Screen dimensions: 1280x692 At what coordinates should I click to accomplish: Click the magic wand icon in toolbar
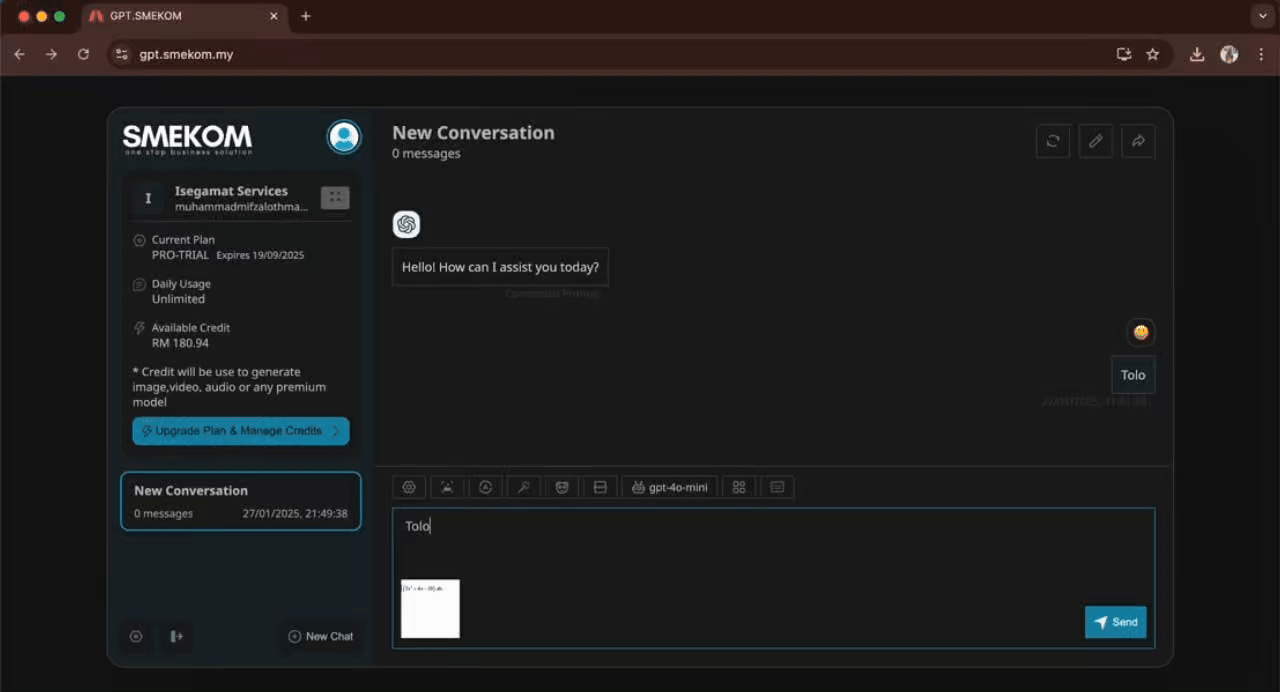(523, 487)
